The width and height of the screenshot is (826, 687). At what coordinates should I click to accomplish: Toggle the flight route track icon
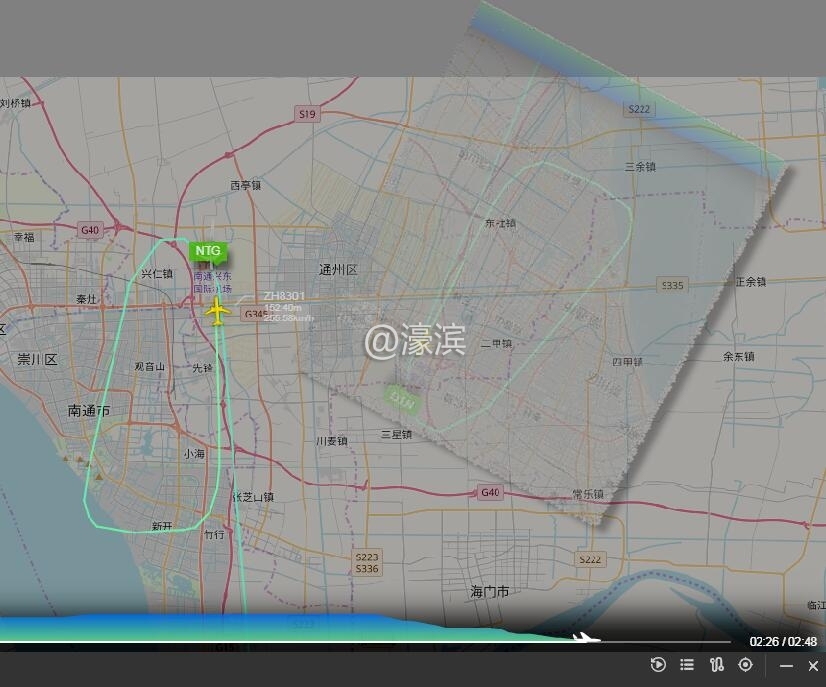716,665
